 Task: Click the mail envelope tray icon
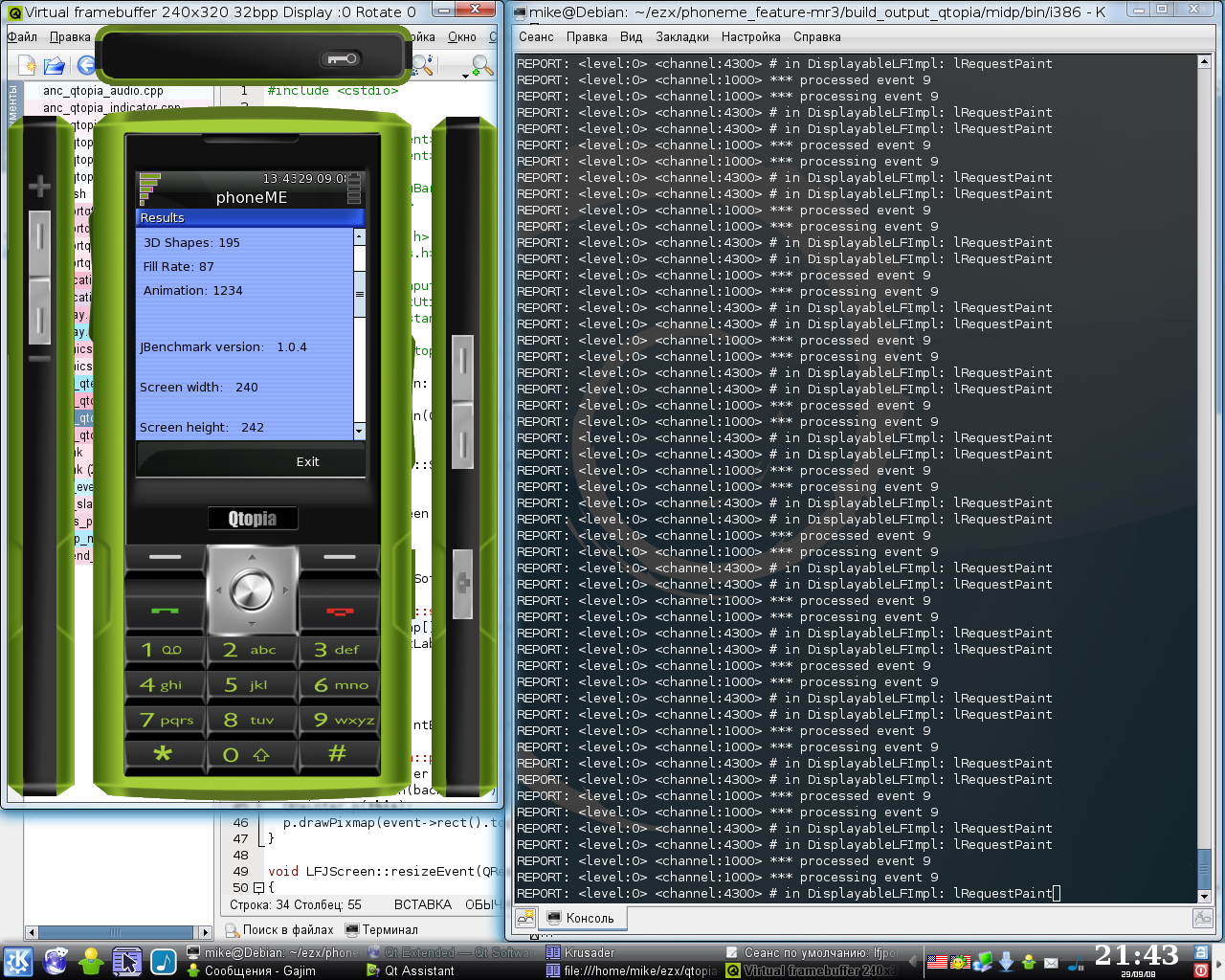(x=1051, y=963)
